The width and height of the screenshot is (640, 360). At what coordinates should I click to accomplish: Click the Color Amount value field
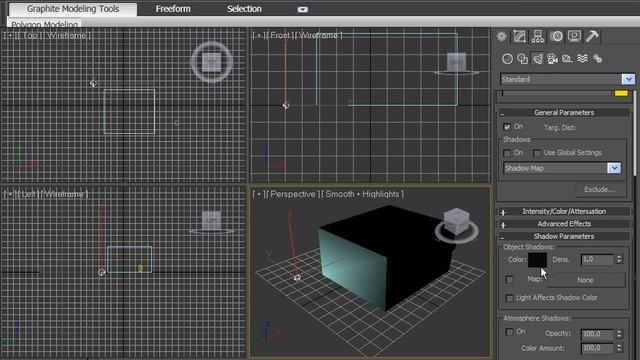coord(597,348)
